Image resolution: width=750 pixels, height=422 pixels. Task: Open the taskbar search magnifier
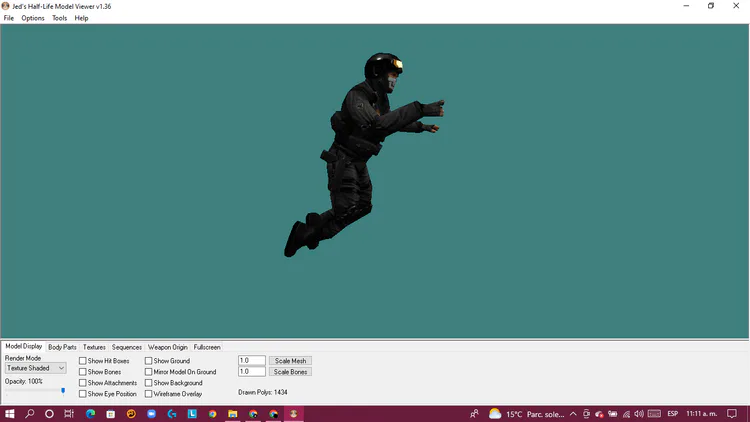point(30,414)
